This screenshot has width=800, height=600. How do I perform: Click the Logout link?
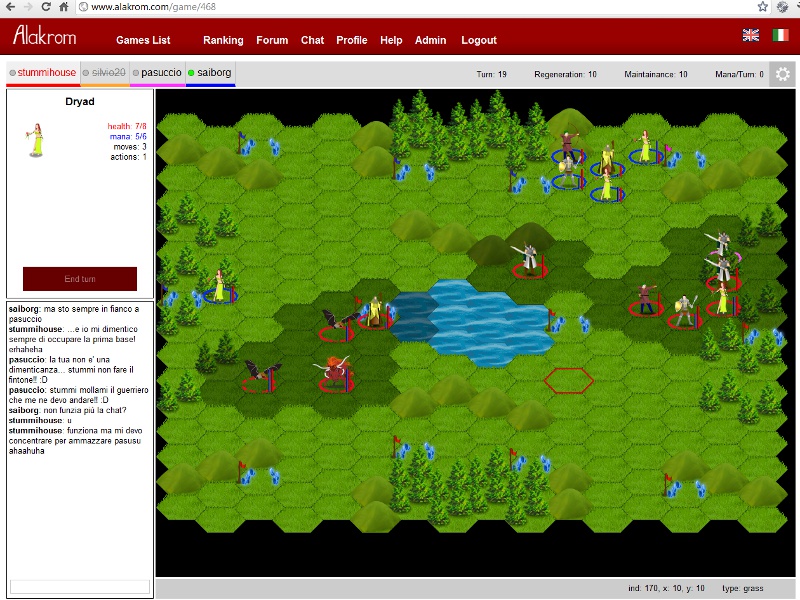tap(479, 40)
